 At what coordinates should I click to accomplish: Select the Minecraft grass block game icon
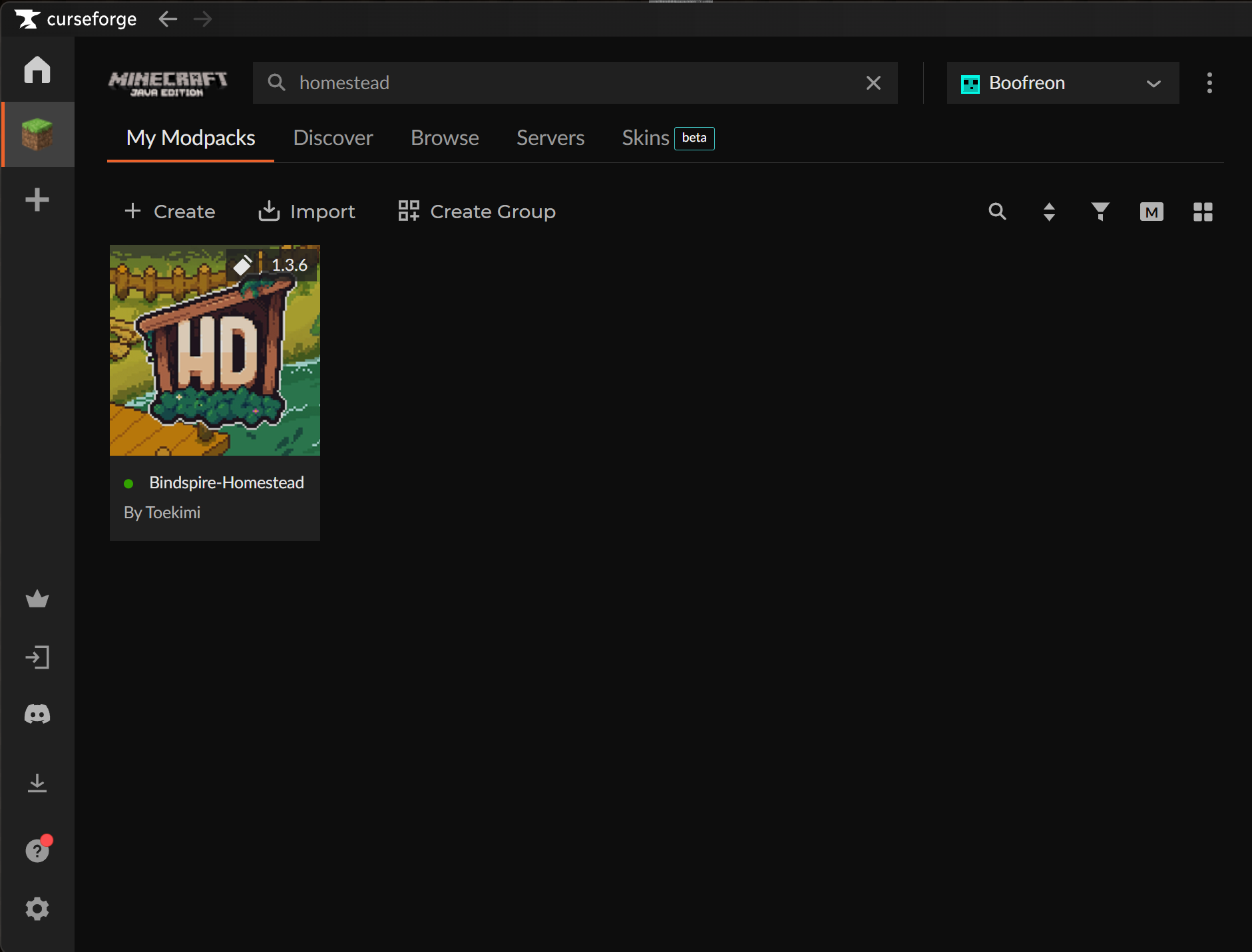pyautogui.click(x=37, y=134)
